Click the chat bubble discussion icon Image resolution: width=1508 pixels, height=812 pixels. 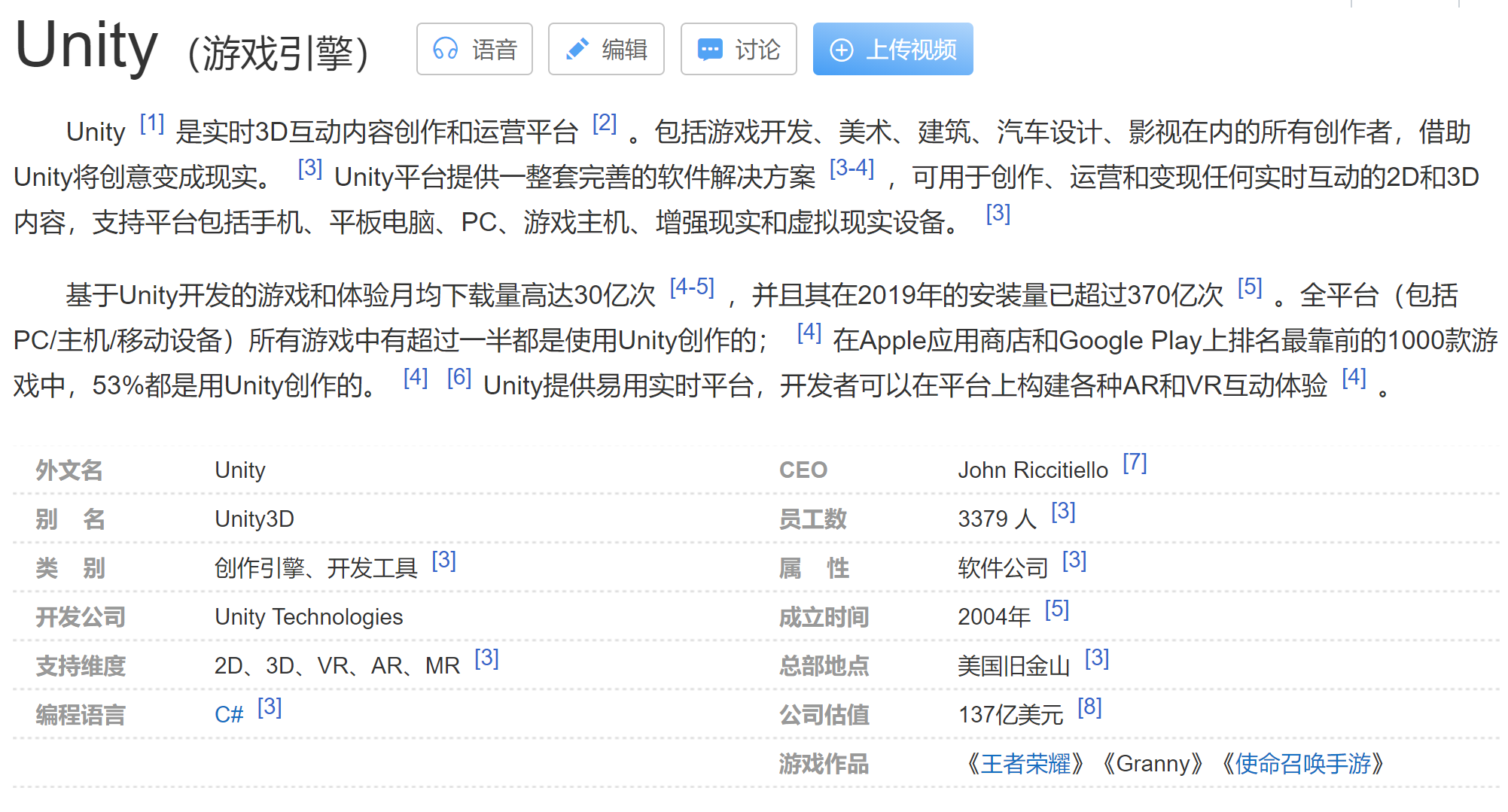(709, 50)
